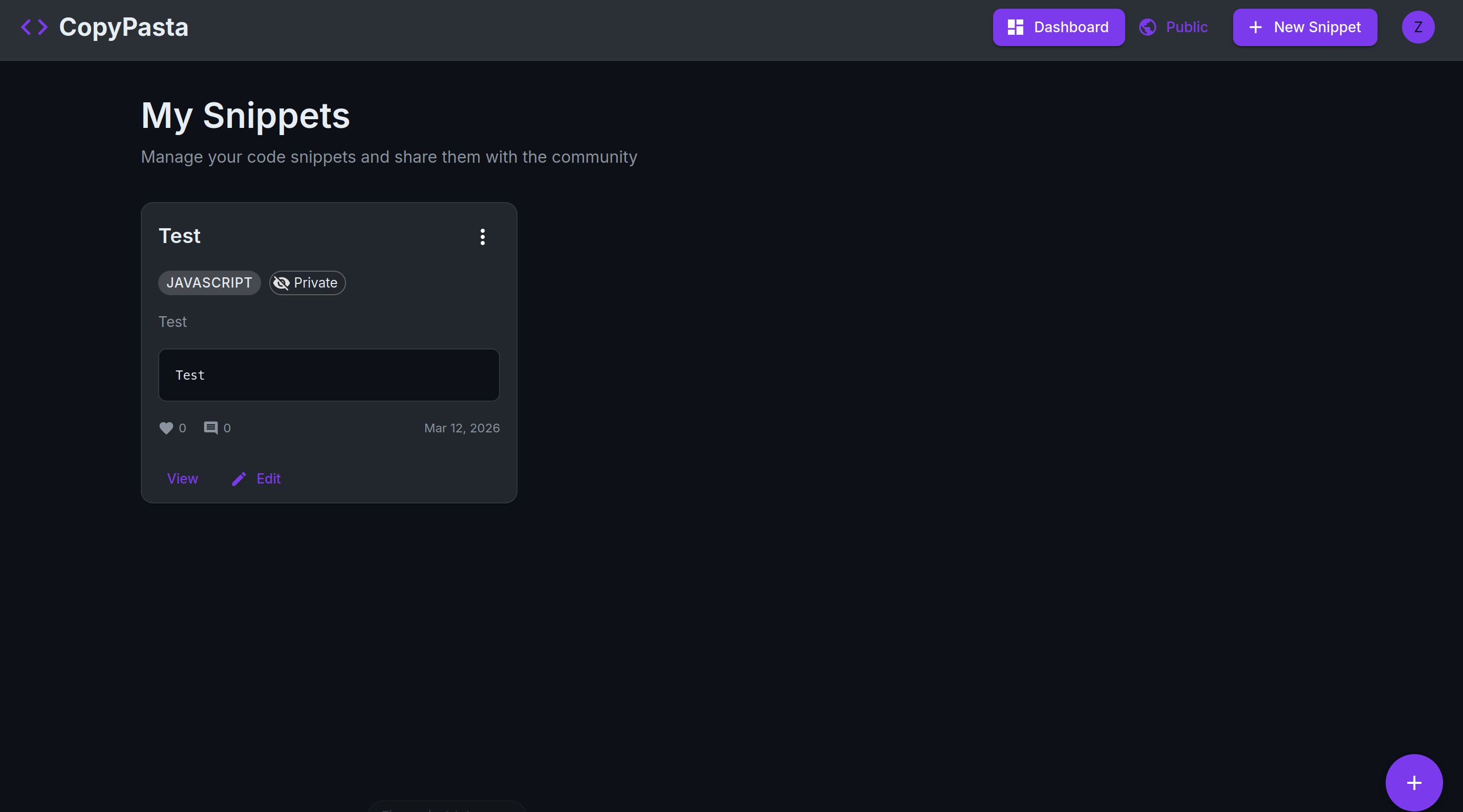Viewport: 1463px width, 812px height.
Task: Click the plus icon in New Snippet
Action: click(1255, 27)
